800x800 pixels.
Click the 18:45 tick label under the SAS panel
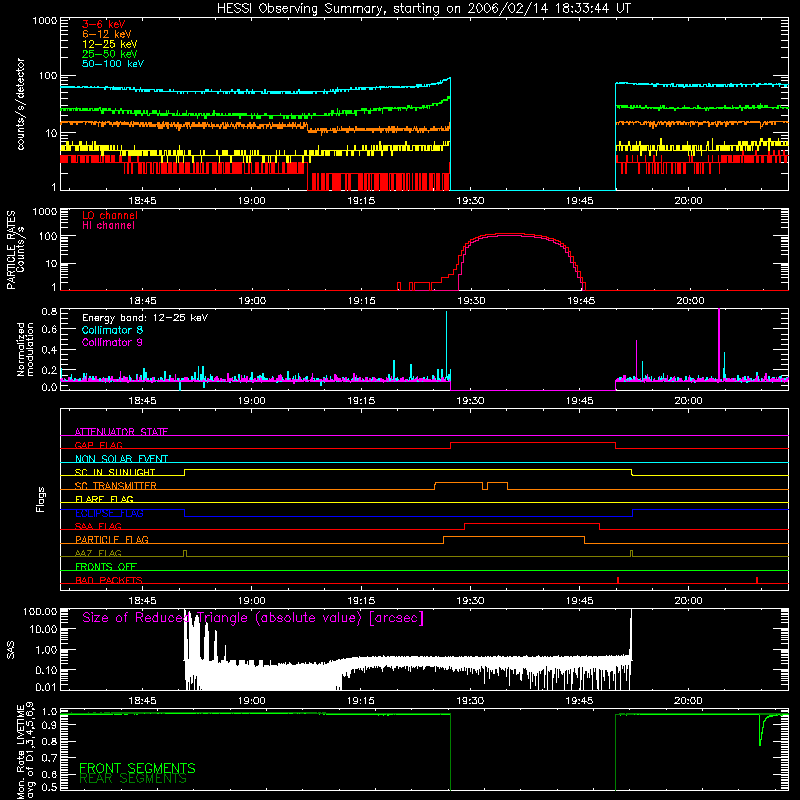(142, 701)
